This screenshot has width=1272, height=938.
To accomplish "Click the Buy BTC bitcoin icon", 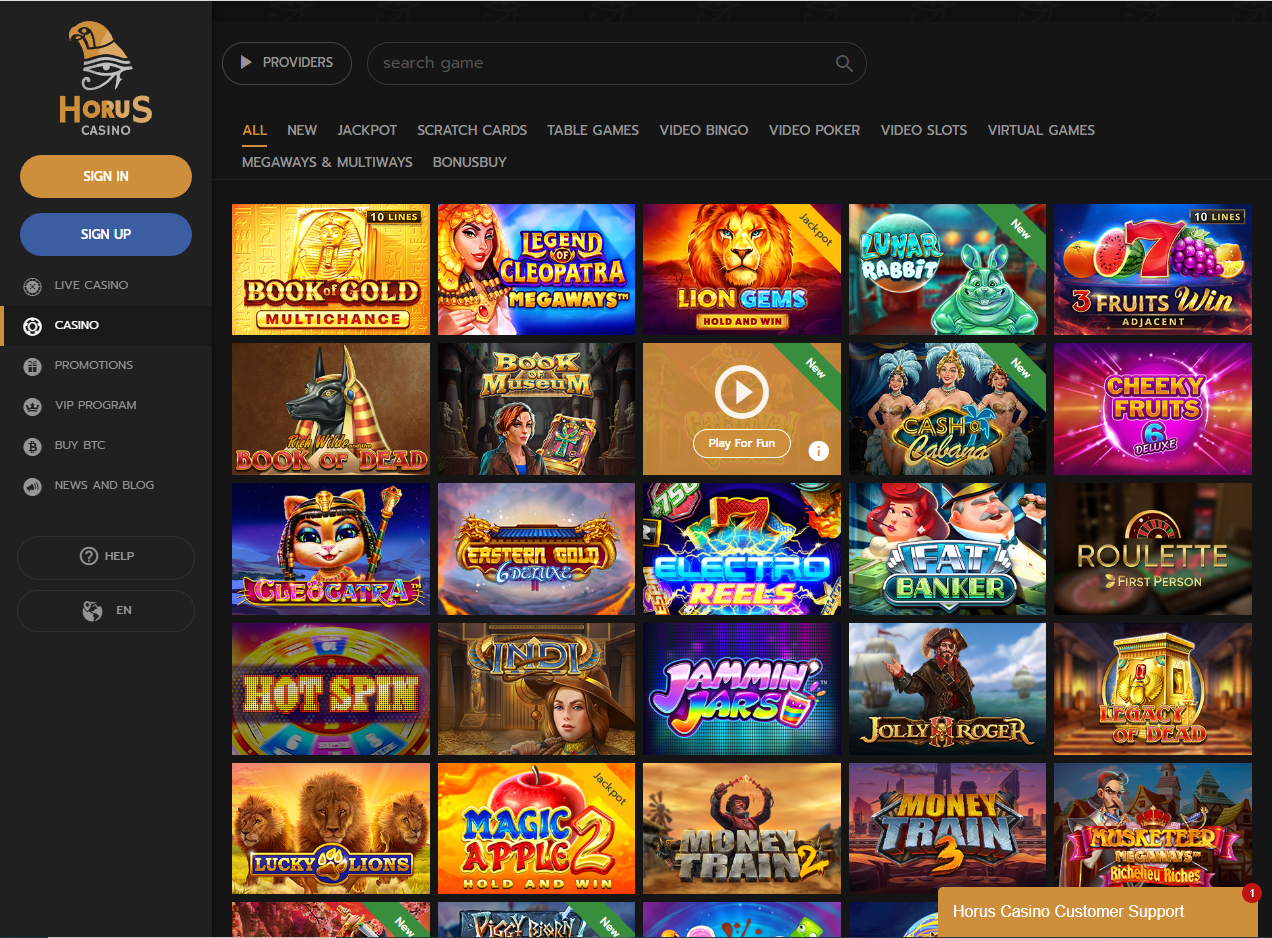I will point(33,446).
